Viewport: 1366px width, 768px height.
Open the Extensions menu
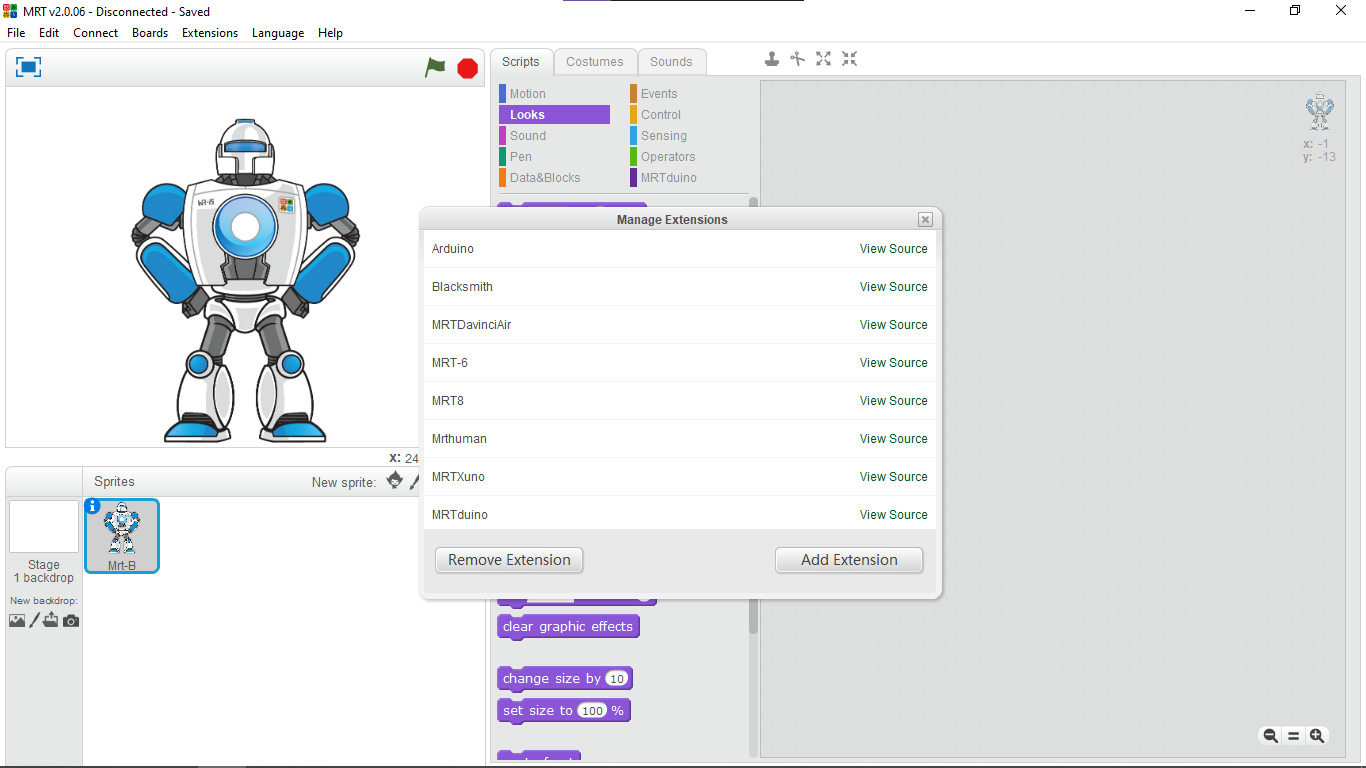tap(210, 33)
